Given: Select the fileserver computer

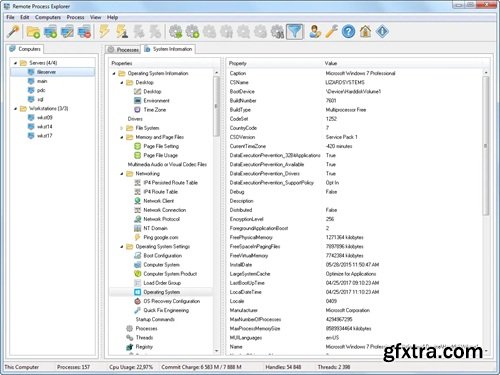Looking at the screenshot, I should [x=53, y=72].
